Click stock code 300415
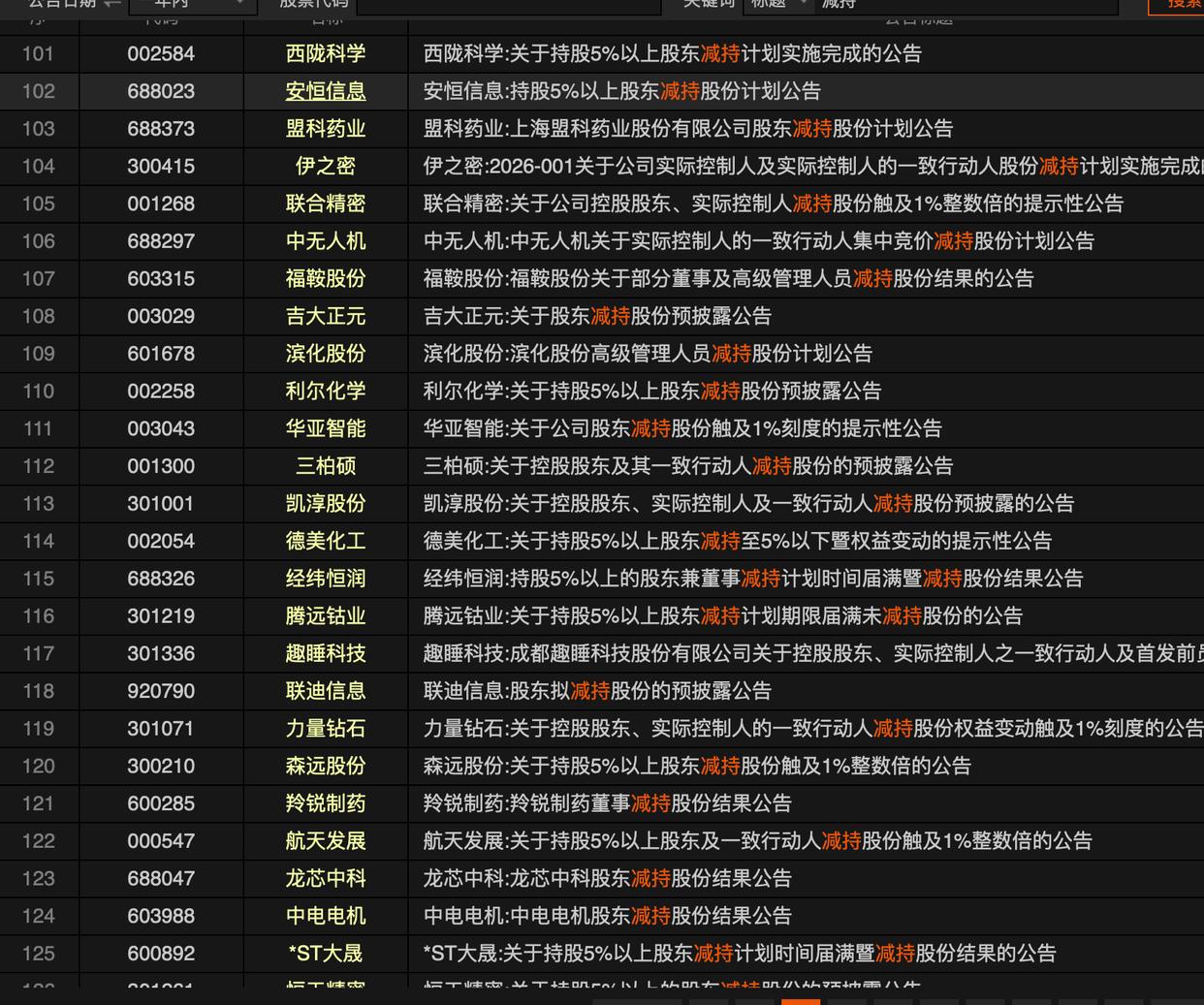 coord(161,167)
